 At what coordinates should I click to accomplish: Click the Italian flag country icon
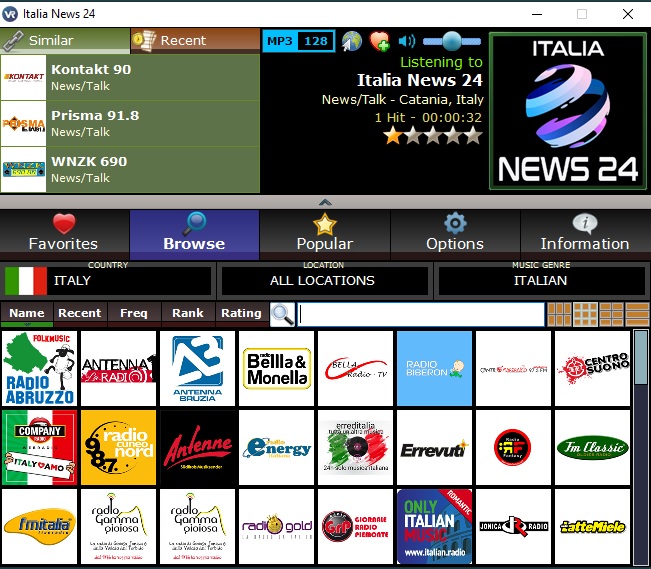click(26, 281)
